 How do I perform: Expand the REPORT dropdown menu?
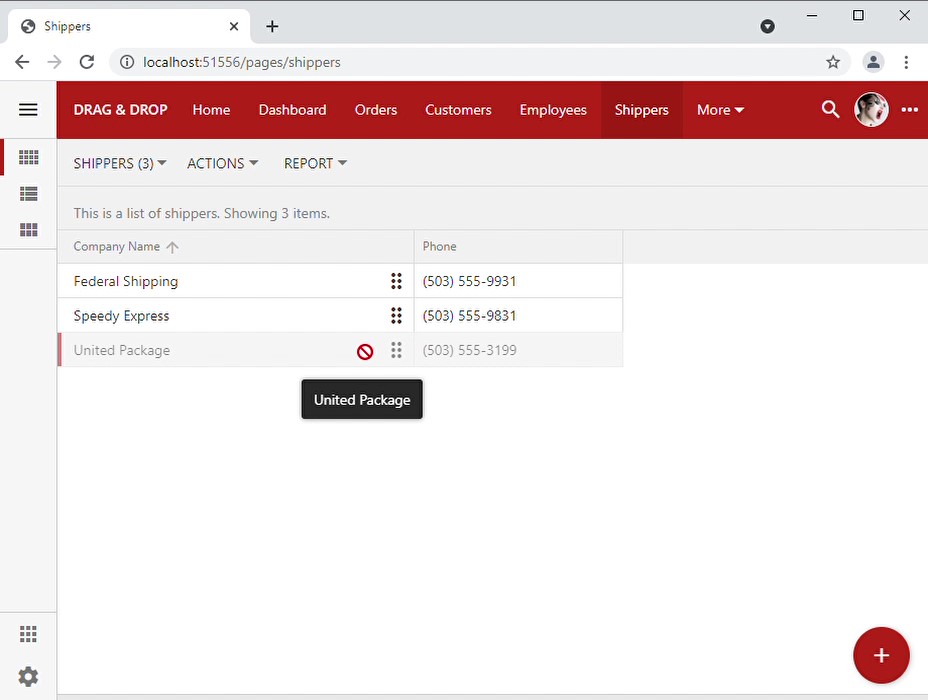coord(315,163)
